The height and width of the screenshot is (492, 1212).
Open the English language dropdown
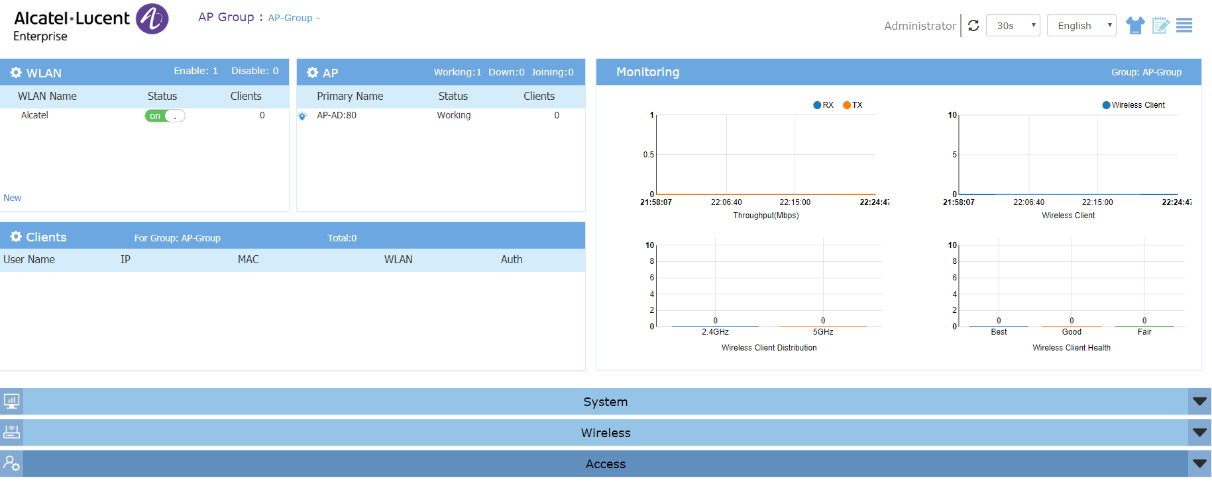click(x=1081, y=26)
